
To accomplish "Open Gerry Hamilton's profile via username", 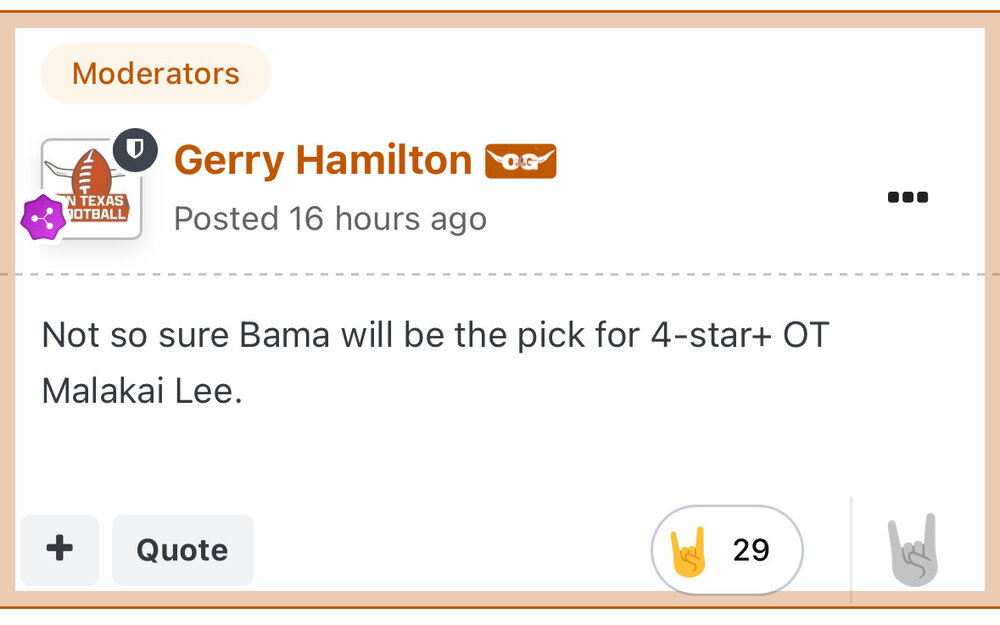I will (322, 160).
